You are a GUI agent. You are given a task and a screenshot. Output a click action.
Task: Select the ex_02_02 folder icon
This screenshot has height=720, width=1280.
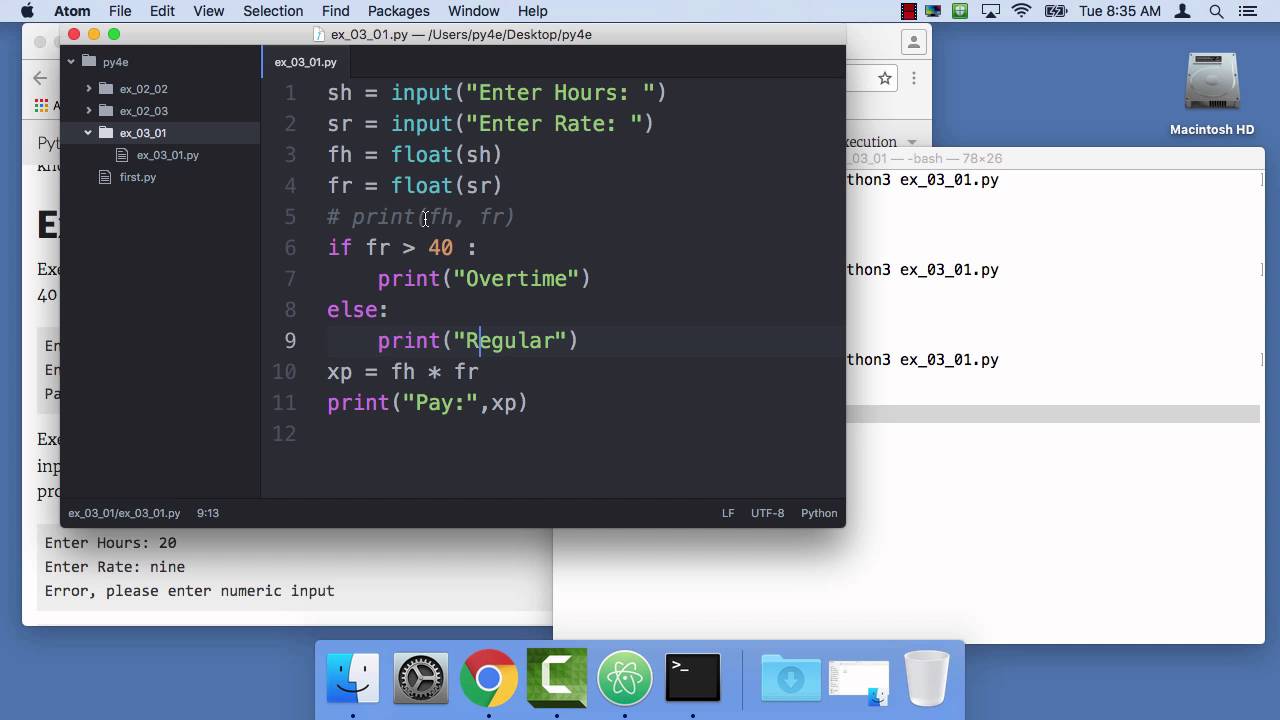106,89
